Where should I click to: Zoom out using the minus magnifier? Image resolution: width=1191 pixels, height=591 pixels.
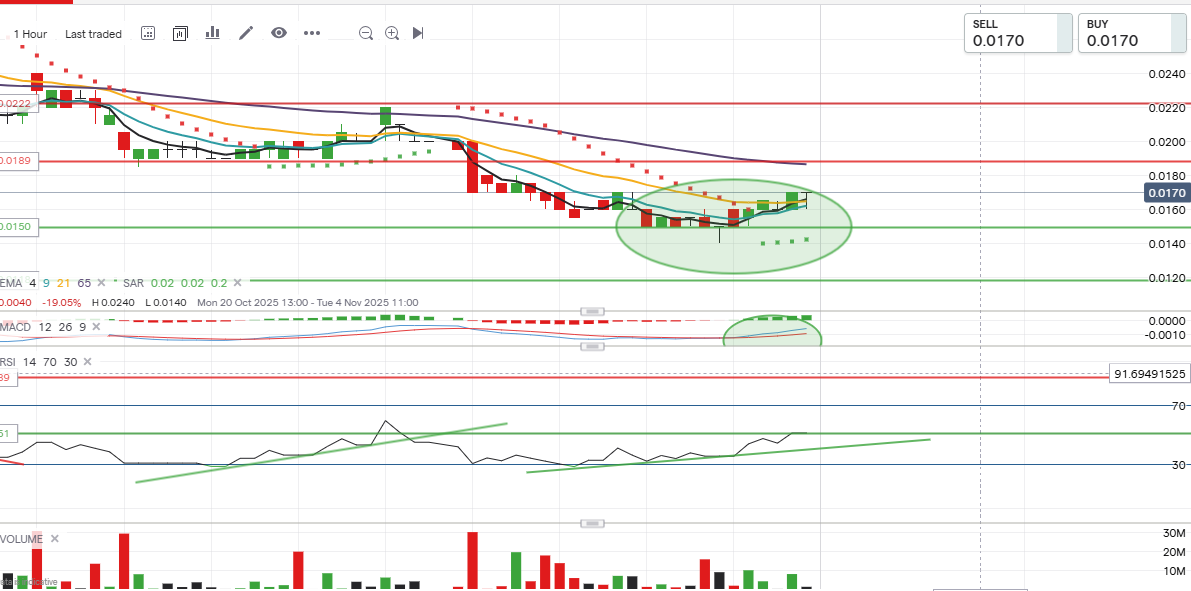pyautogui.click(x=366, y=33)
